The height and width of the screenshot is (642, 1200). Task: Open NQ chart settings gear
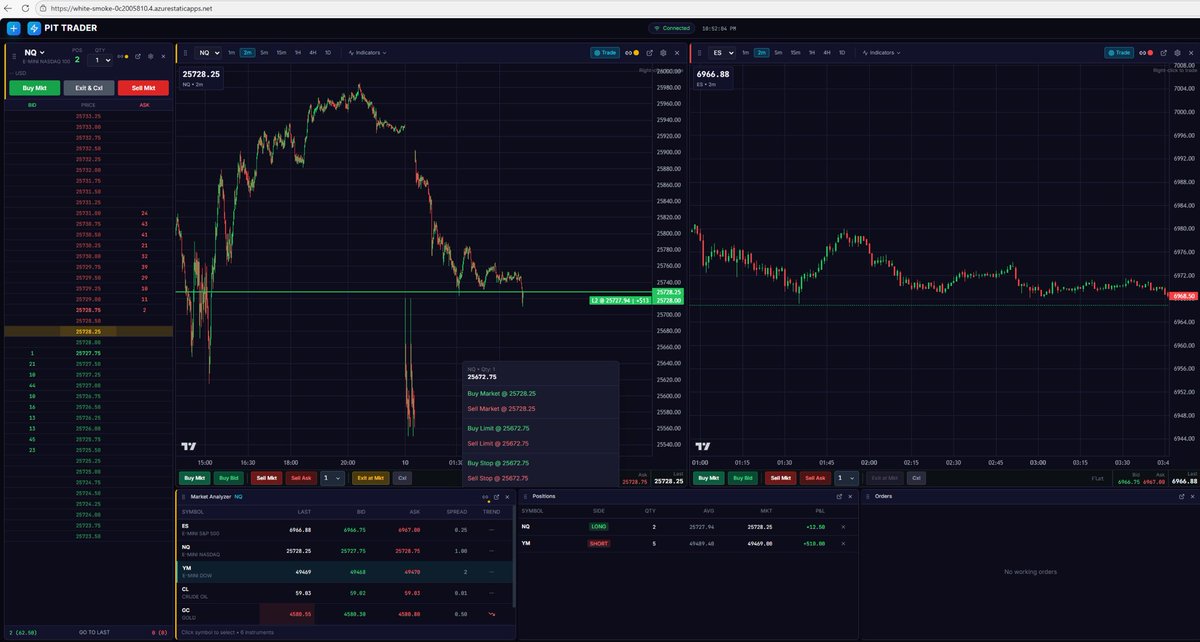(x=663, y=53)
